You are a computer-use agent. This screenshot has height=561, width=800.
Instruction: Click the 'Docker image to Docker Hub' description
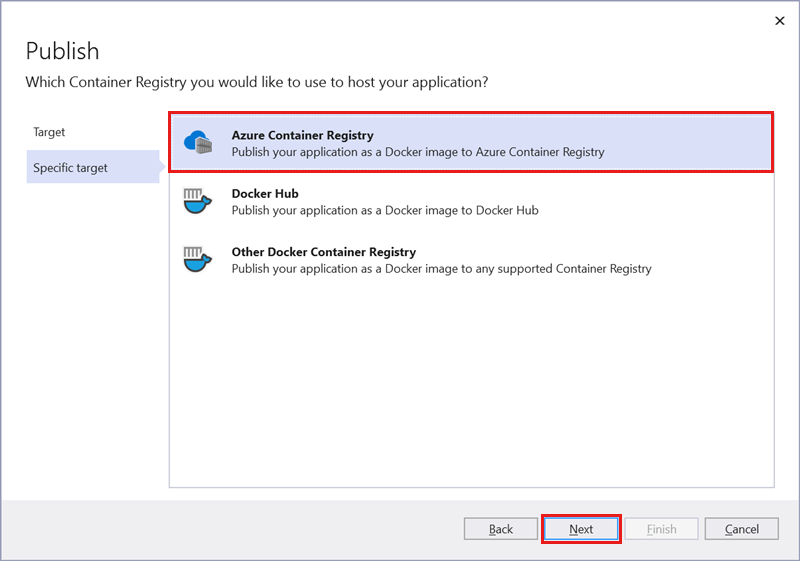(385, 210)
